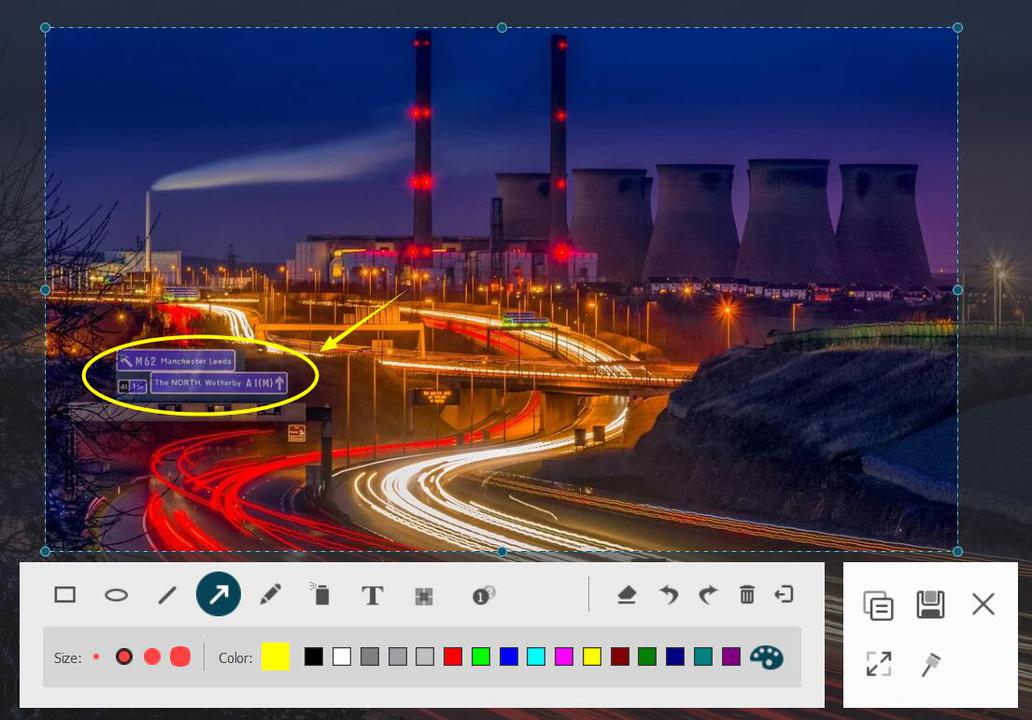Delete all annotations with trash icon
Screen dimensions: 1032x720
point(747,595)
